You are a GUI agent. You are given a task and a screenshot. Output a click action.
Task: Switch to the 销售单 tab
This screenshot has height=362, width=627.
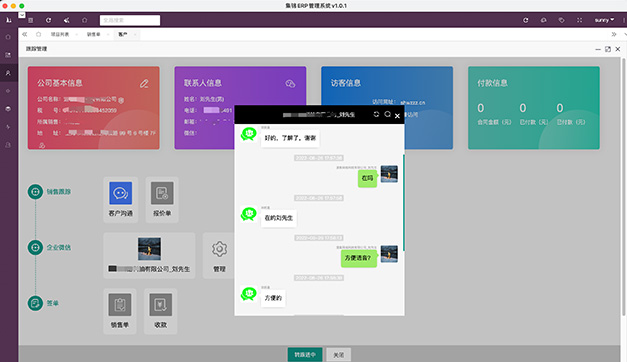[94, 34]
